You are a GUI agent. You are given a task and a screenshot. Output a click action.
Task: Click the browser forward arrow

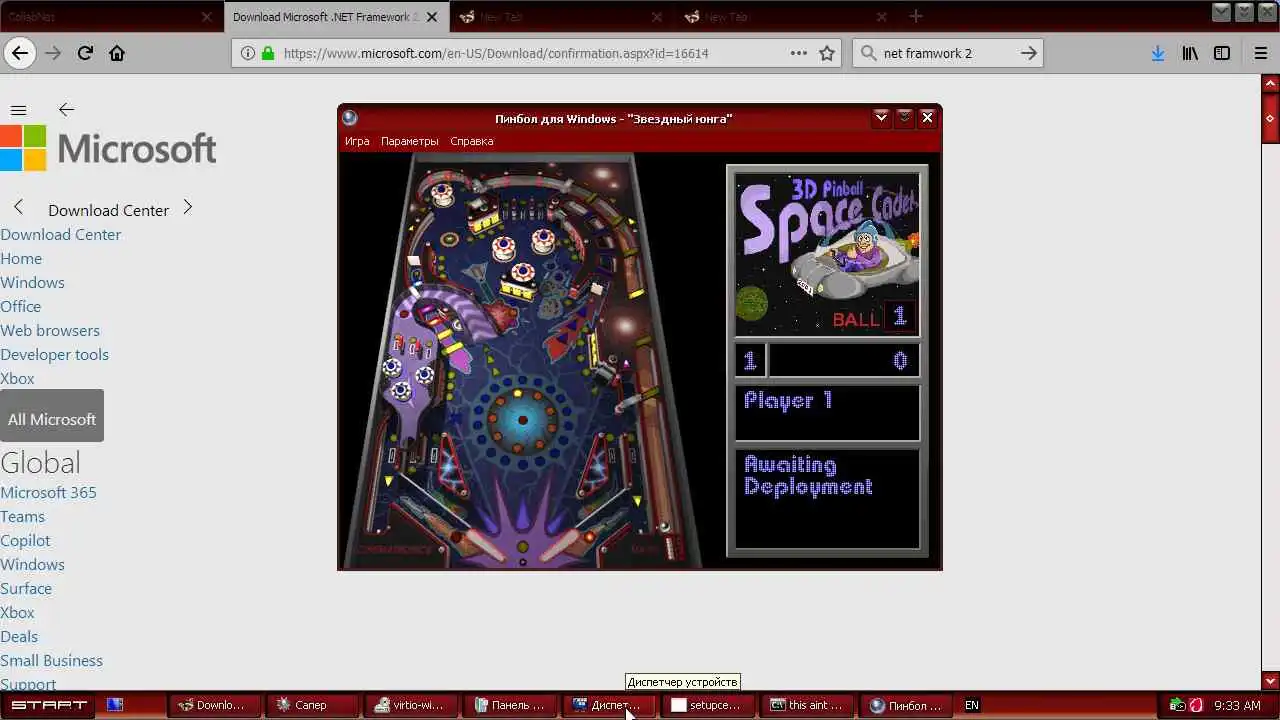point(53,53)
